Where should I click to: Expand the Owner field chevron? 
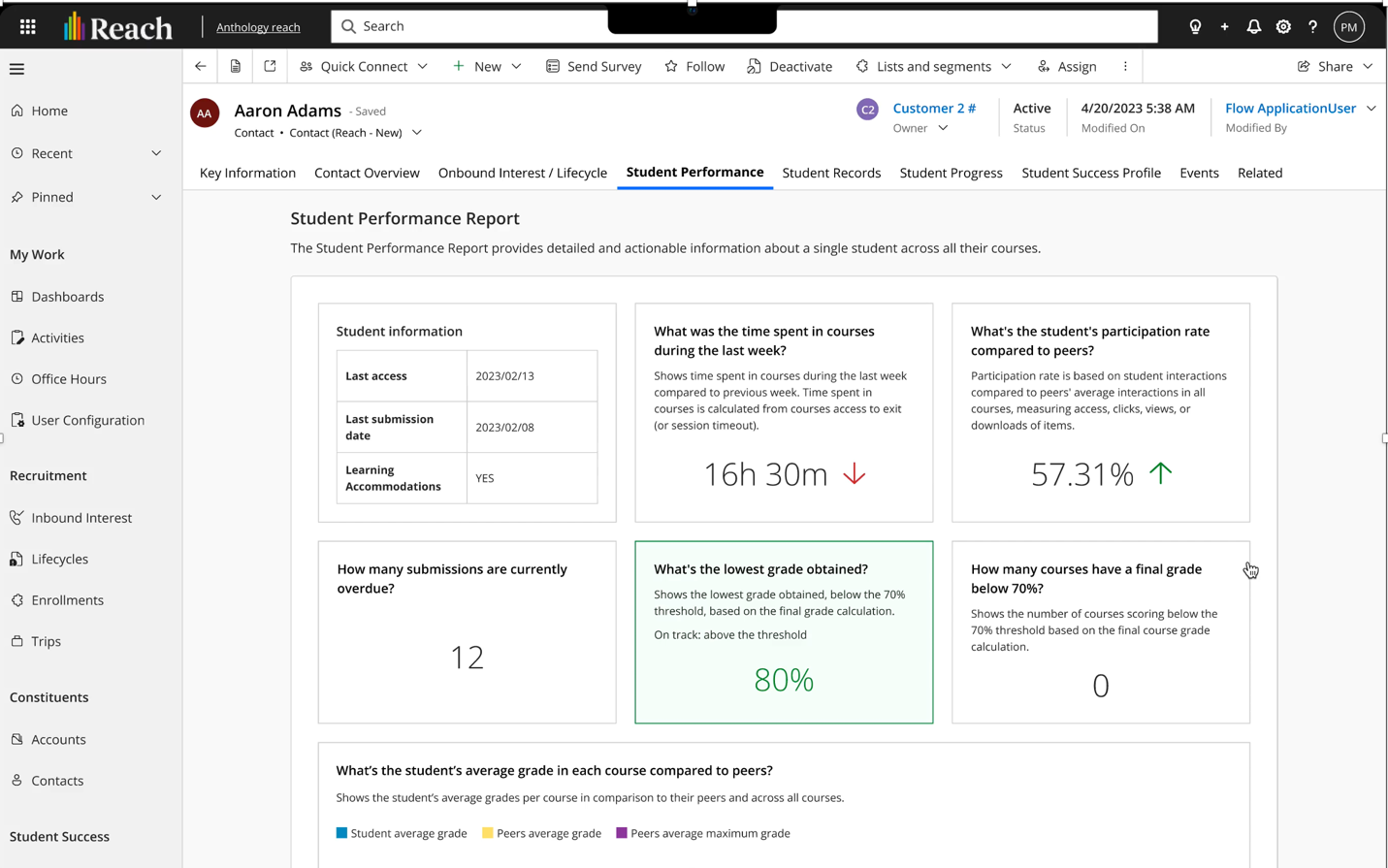tap(943, 128)
